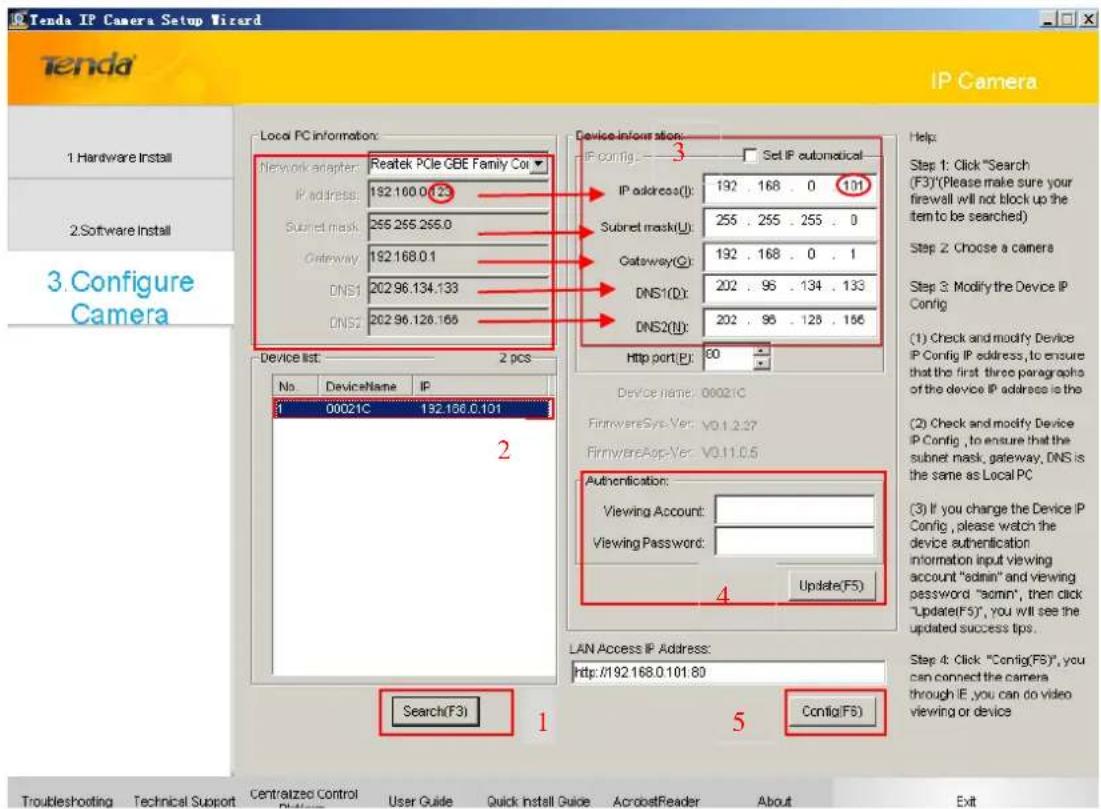The height and width of the screenshot is (809, 1101).
Task: Open the 1 Hardware Install step
Action: pyautogui.click(x=119, y=157)
